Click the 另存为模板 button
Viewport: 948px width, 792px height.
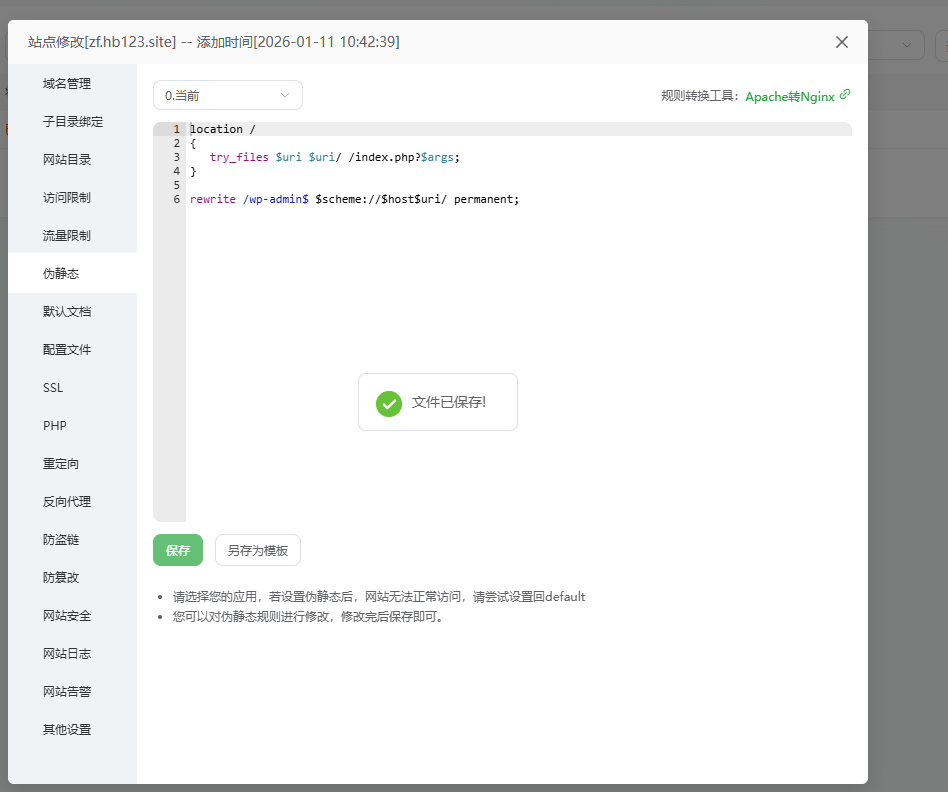[x=257, y=550]
